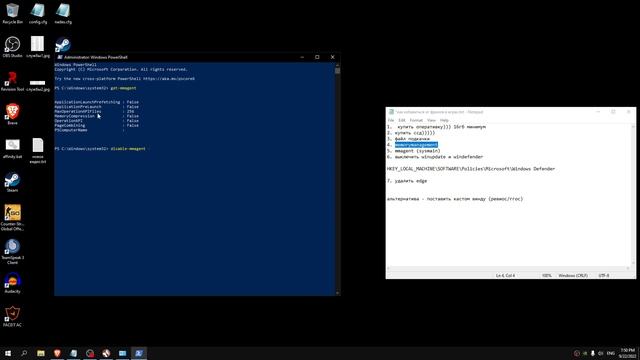Screen dimensions: 640x360
Task: Click the Notepad horizontal scrollbar
Action: (x=508, y=268)
